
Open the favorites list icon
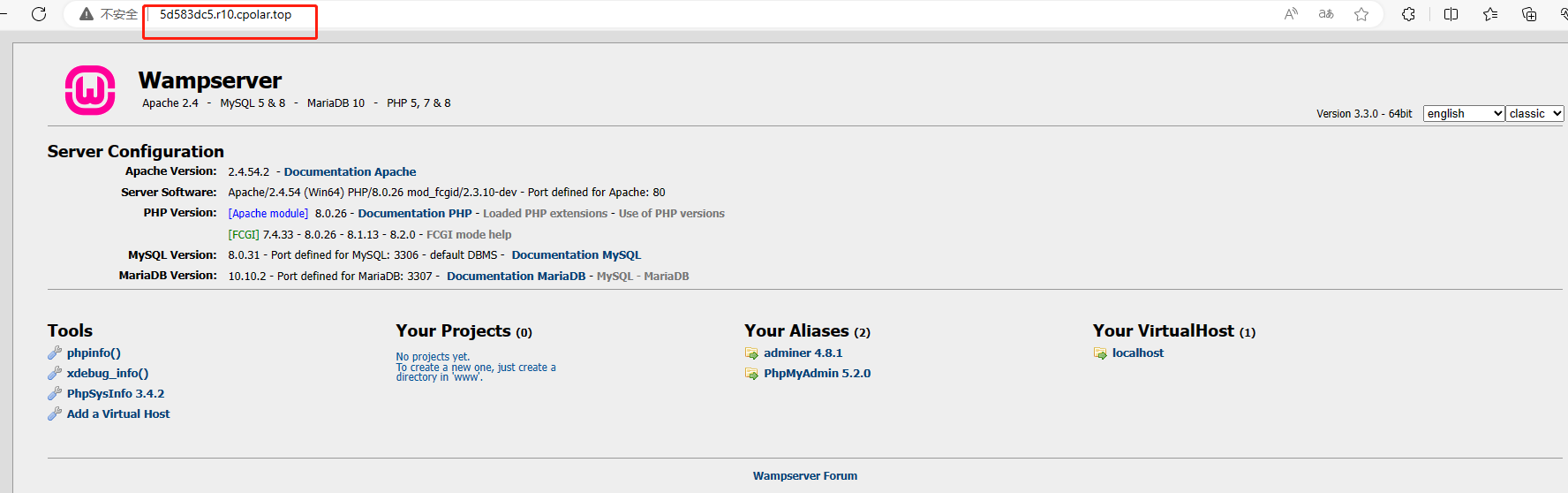tap(1490, 14)
